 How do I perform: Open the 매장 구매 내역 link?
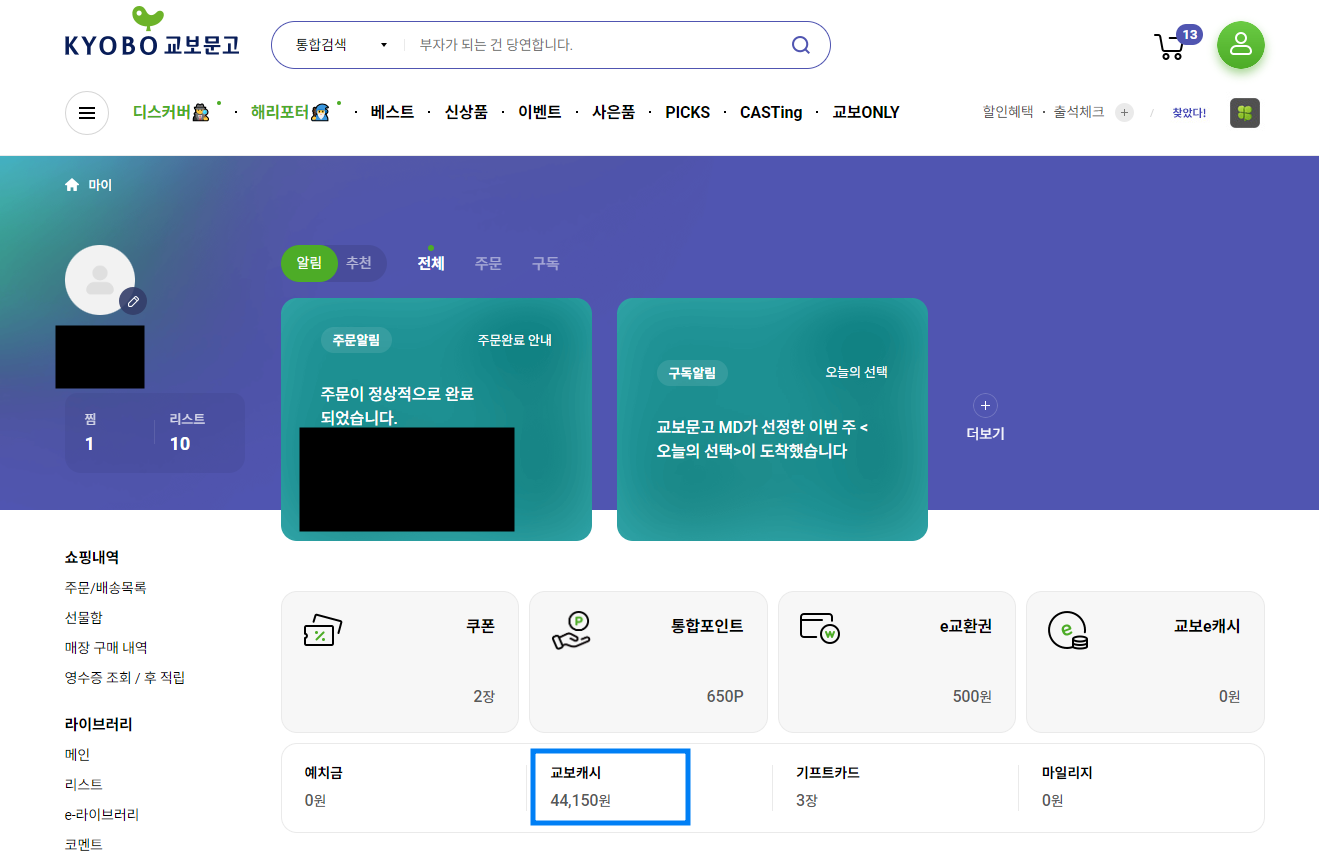[106, 648]
